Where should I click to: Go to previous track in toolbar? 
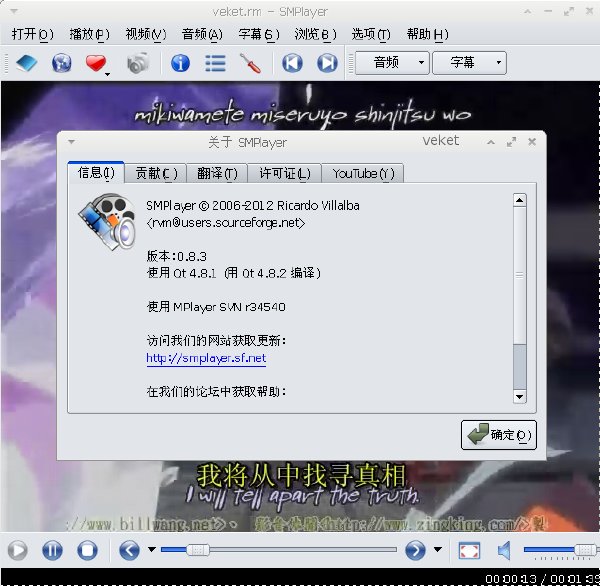coord(292,63)
